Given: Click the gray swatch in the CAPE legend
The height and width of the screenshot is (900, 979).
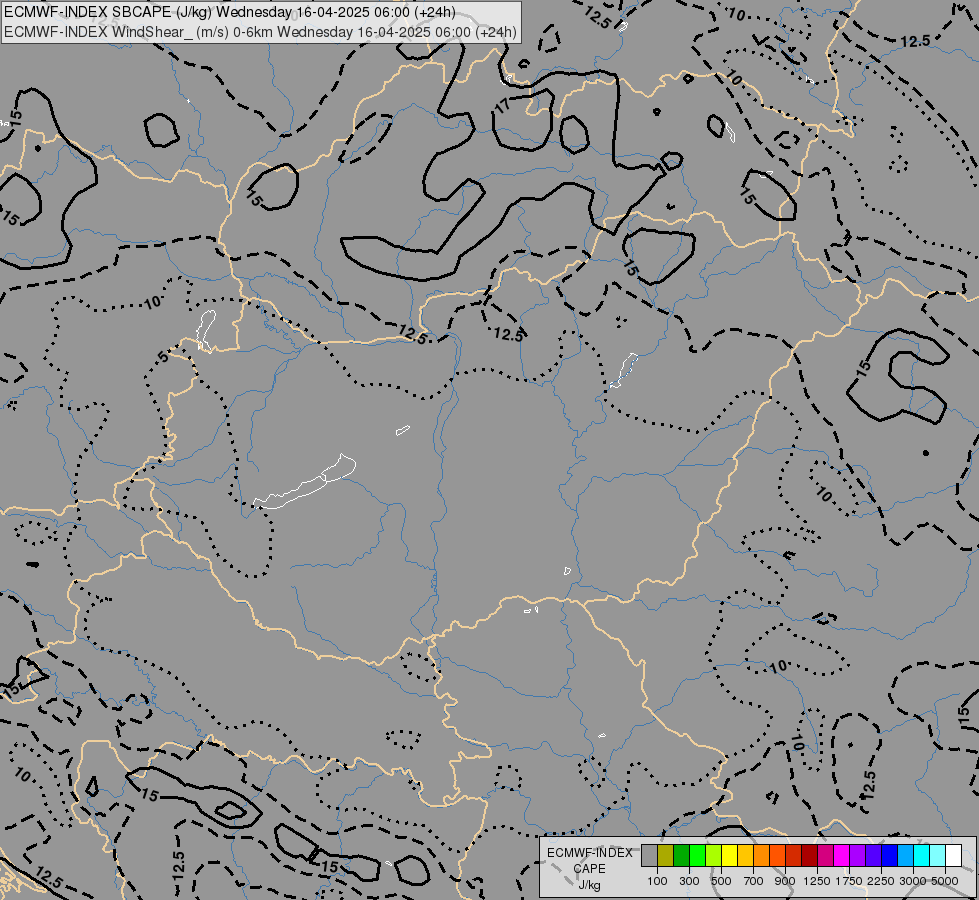Looking at the screenshot, I should point(649,856).
